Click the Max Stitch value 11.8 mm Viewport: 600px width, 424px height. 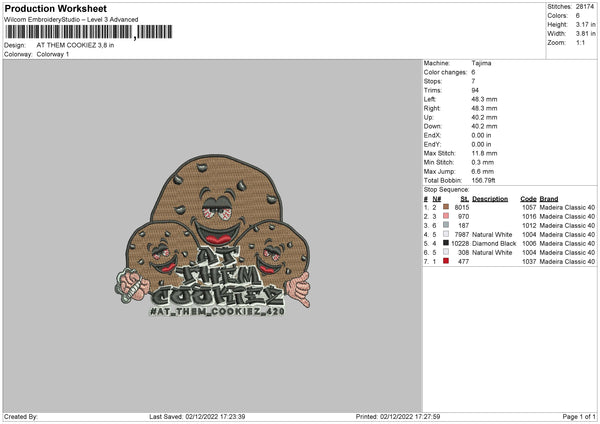pos(484,153)
